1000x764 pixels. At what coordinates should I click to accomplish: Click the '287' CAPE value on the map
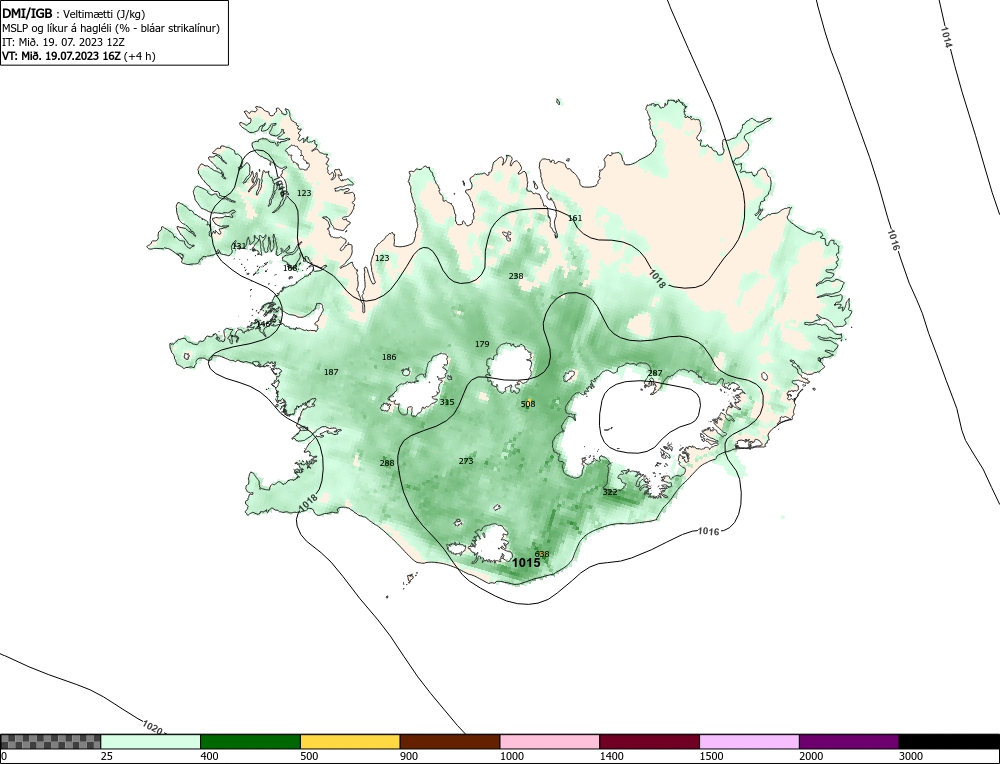coord(655,373)
